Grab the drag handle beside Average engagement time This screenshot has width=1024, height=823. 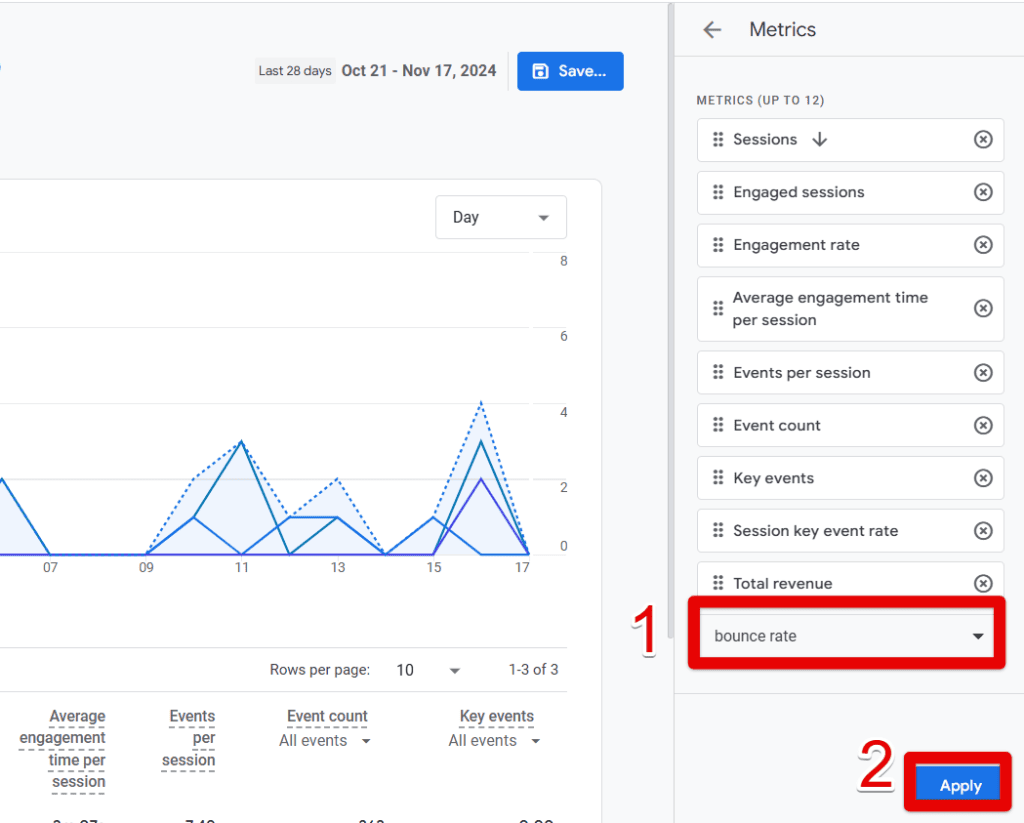click(718, 308)
